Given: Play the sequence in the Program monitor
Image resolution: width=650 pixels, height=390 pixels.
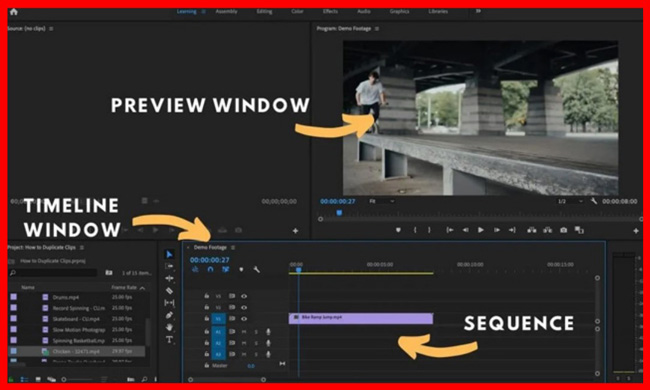Looking at the screenshot, I should pyautogui.click(x=481, y=230).
